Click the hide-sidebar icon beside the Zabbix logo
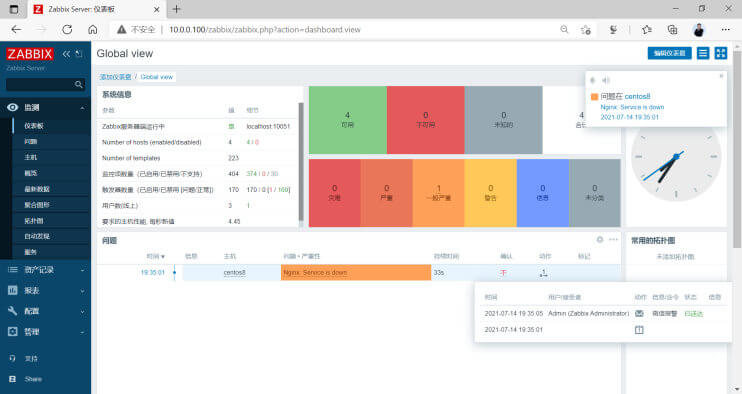The image size is (742, 394). tap(79, 54)
